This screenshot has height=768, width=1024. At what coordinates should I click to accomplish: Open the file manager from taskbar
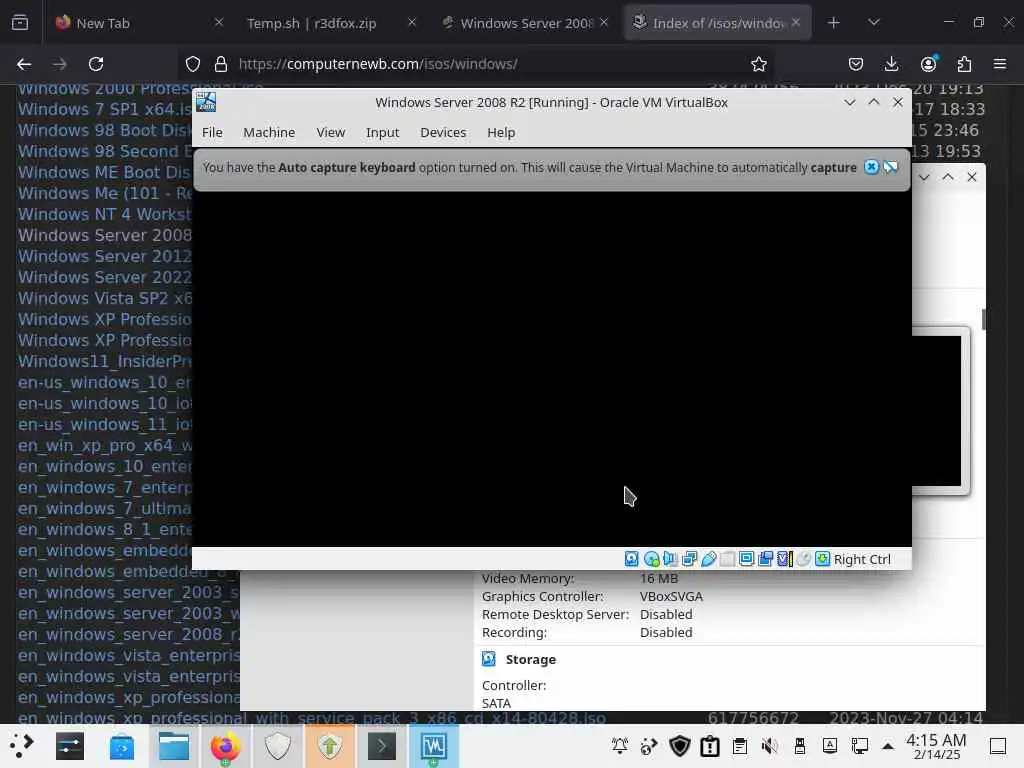click(x=174, y=746)
